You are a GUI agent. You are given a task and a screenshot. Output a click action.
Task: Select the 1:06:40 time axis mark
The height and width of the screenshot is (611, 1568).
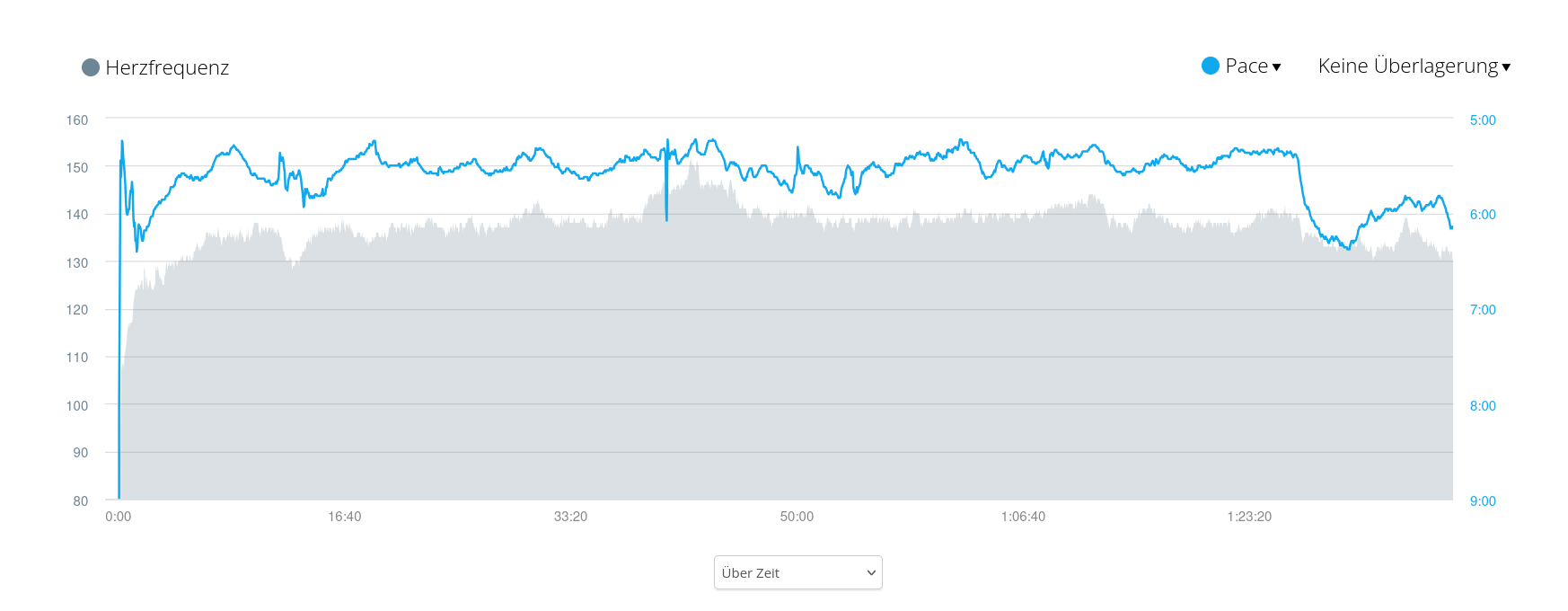click(1023, 517)
